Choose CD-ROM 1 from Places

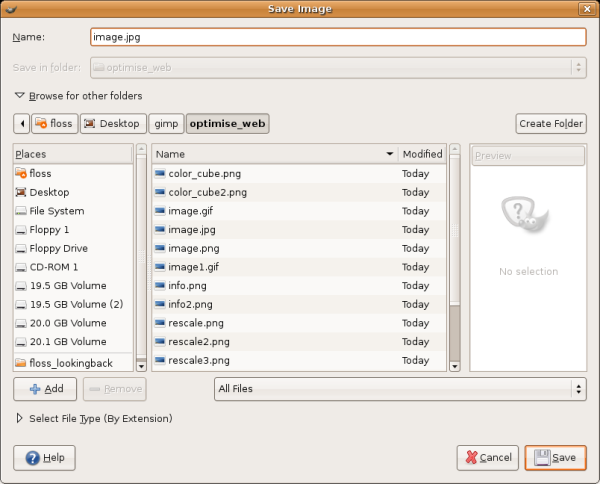[53, 267]
